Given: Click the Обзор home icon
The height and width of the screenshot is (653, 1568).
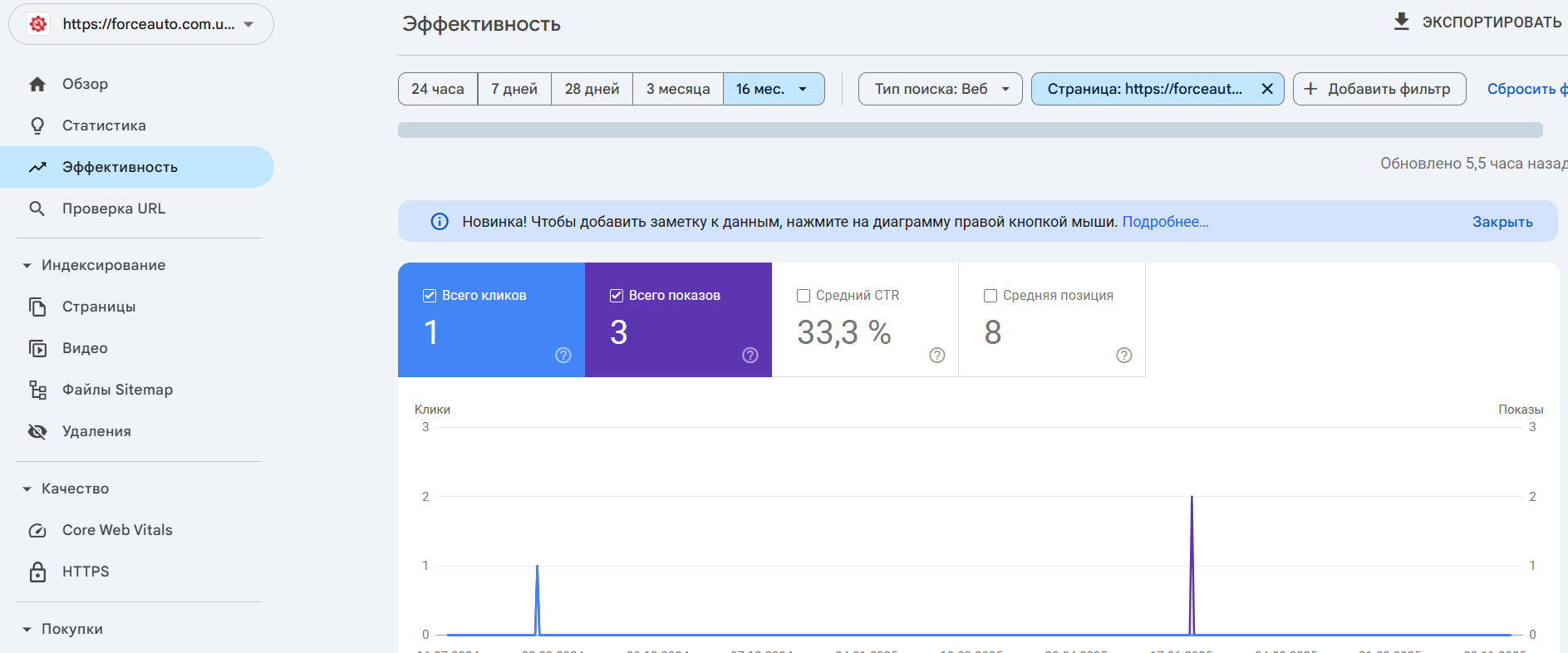Looking at the screenshot, I should point(37,84).
